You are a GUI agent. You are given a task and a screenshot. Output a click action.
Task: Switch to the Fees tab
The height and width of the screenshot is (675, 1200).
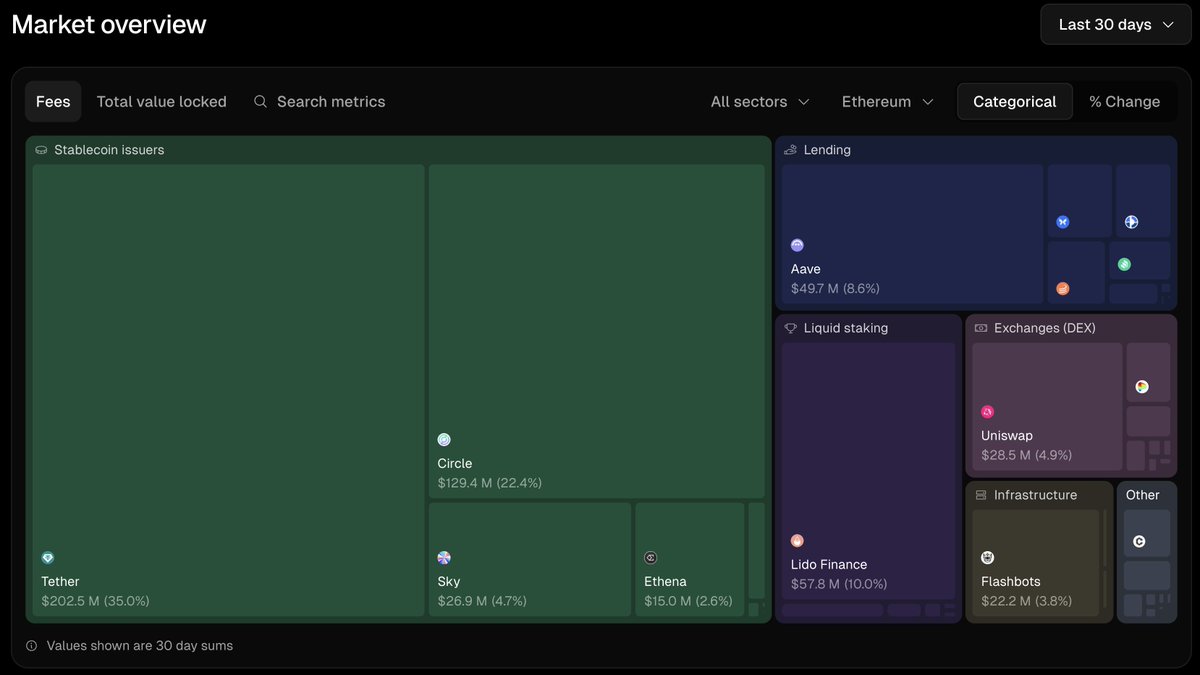[53, 102]
